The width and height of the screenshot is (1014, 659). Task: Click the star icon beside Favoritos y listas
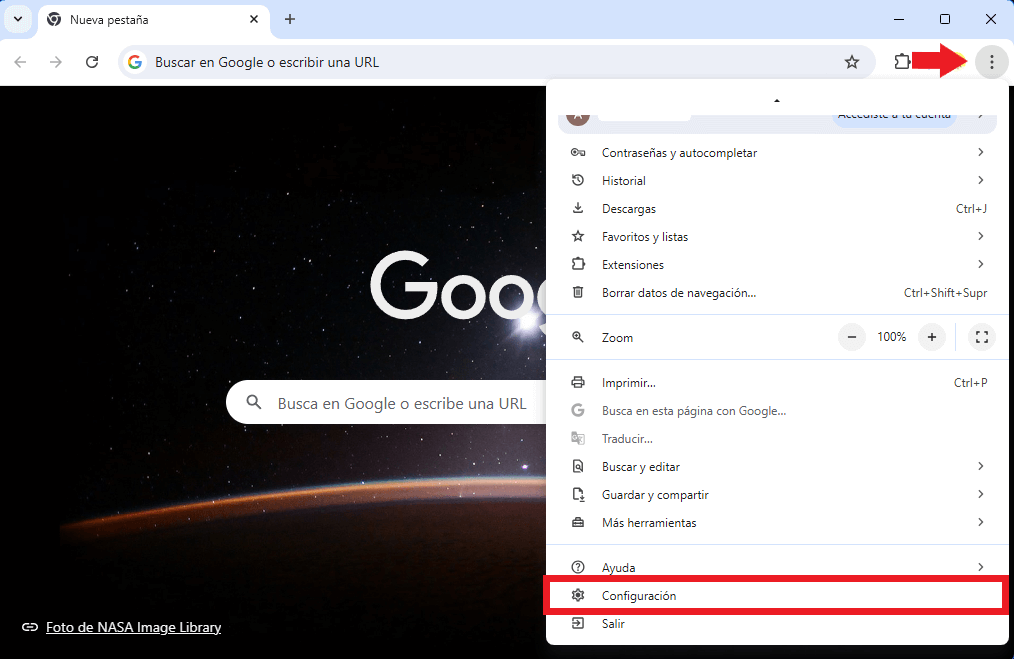[x=577, y=236]
